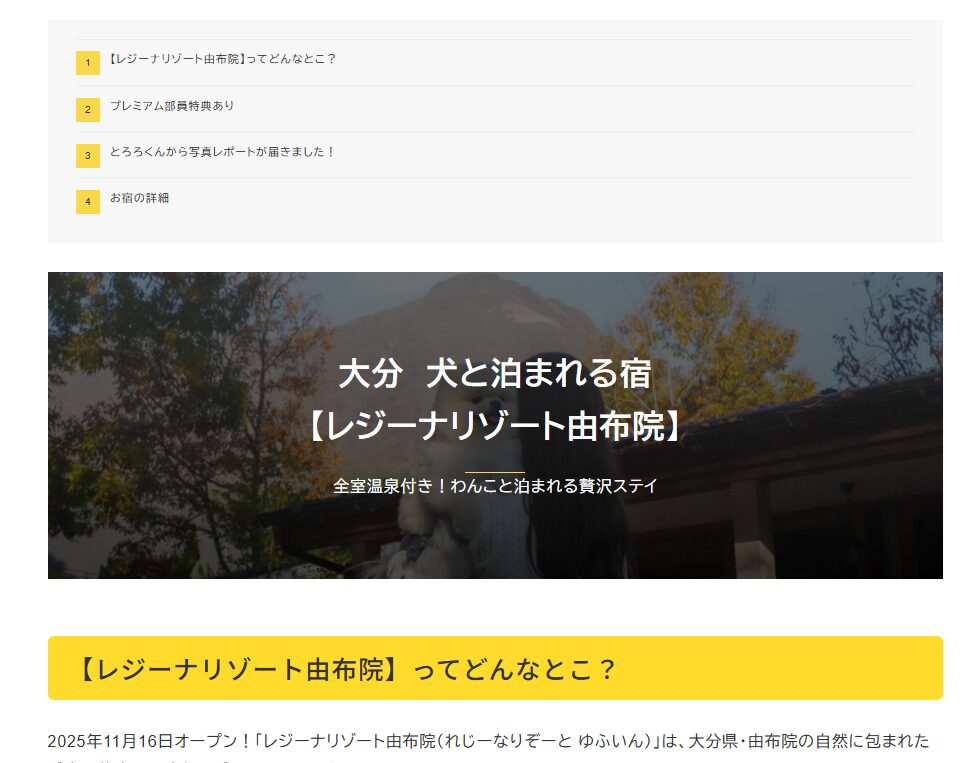Open 【レジーナリゾート由布院】ってどんなとこ？ contents link
971x763 pixels.
[x=222, y=59]
